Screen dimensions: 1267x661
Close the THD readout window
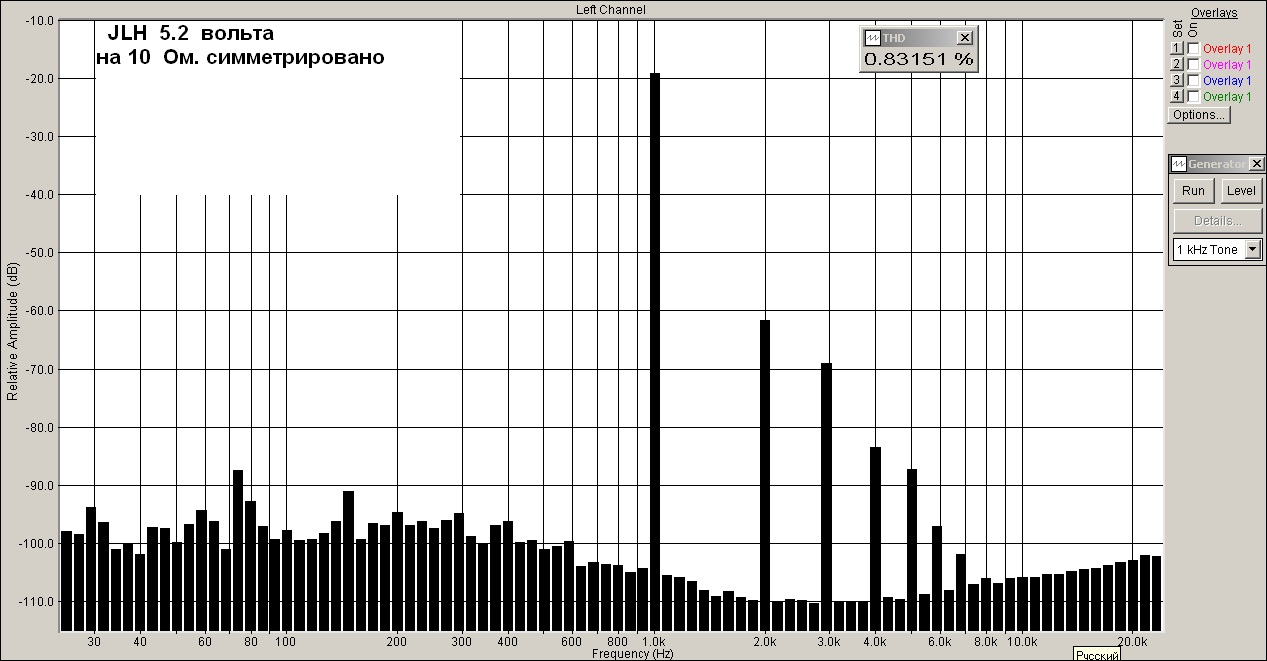tap(964, 37)
